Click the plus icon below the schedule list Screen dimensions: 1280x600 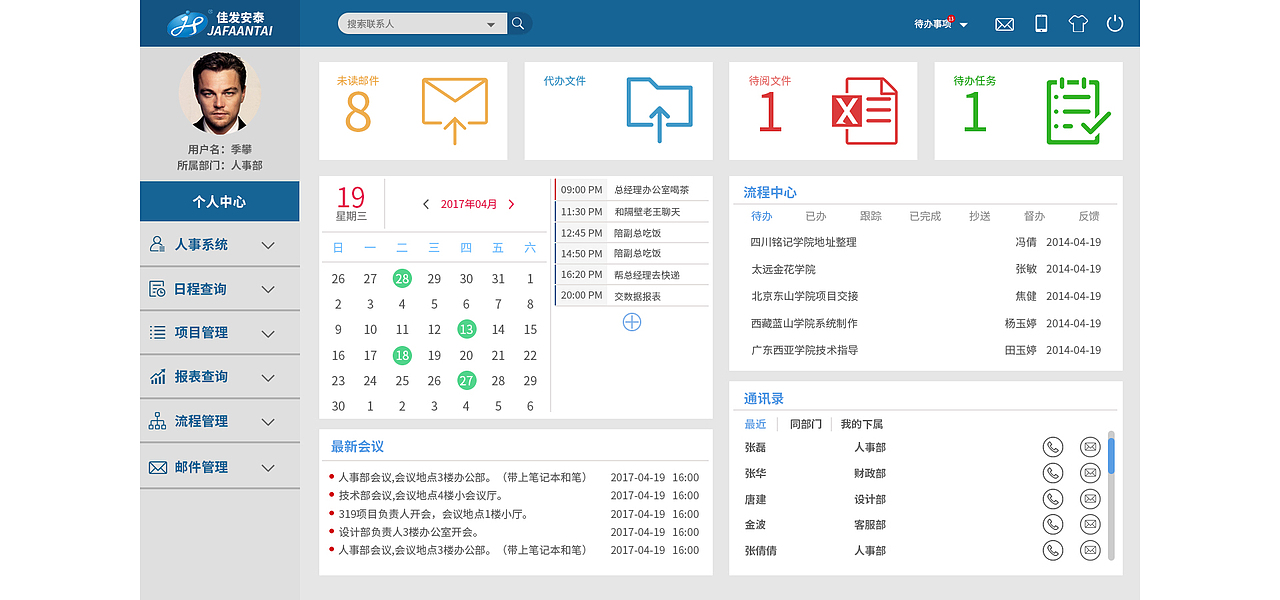coord(631,322)
